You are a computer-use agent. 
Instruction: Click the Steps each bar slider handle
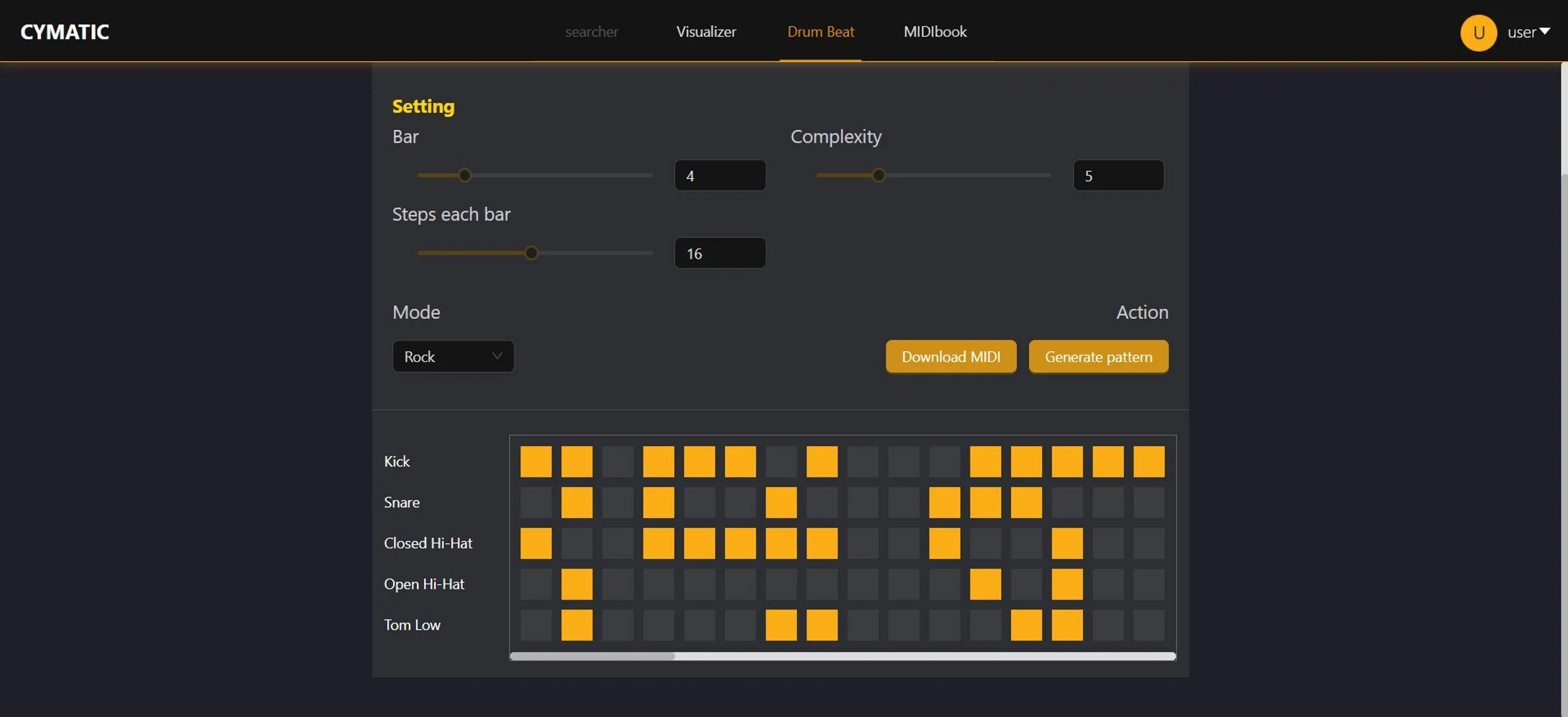[531, 253]
